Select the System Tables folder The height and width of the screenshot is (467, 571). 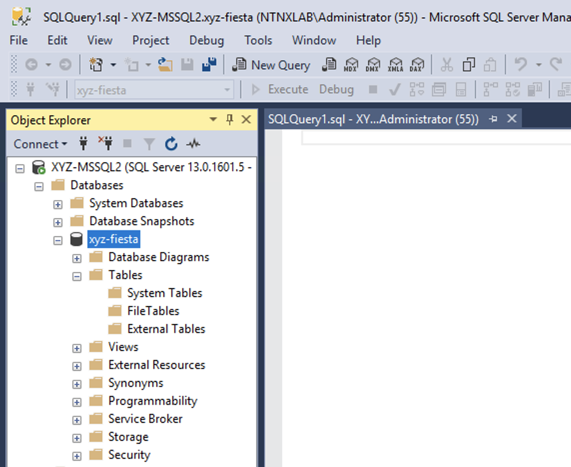point(164,293)
